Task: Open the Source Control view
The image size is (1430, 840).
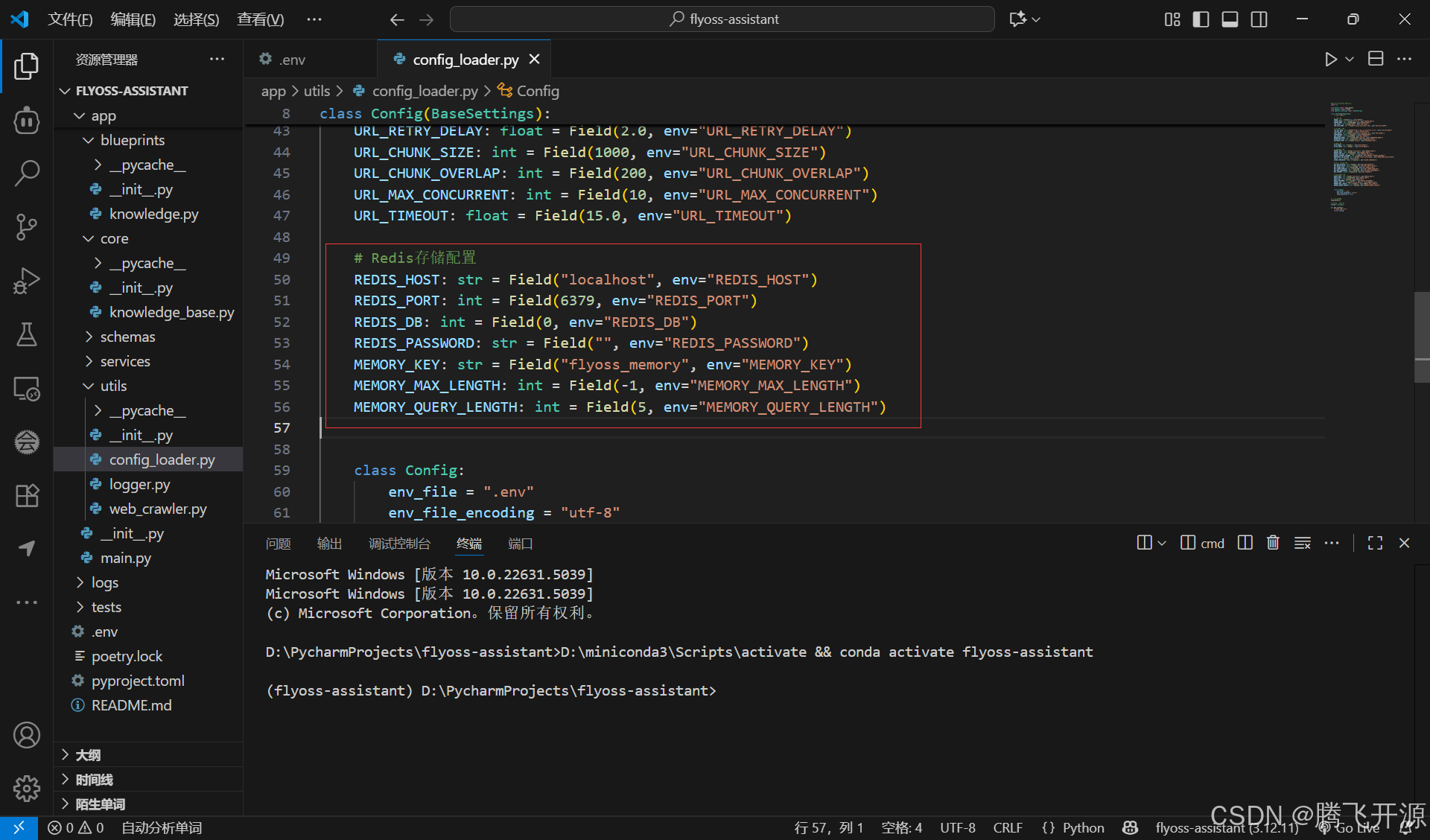Action: 27,226
